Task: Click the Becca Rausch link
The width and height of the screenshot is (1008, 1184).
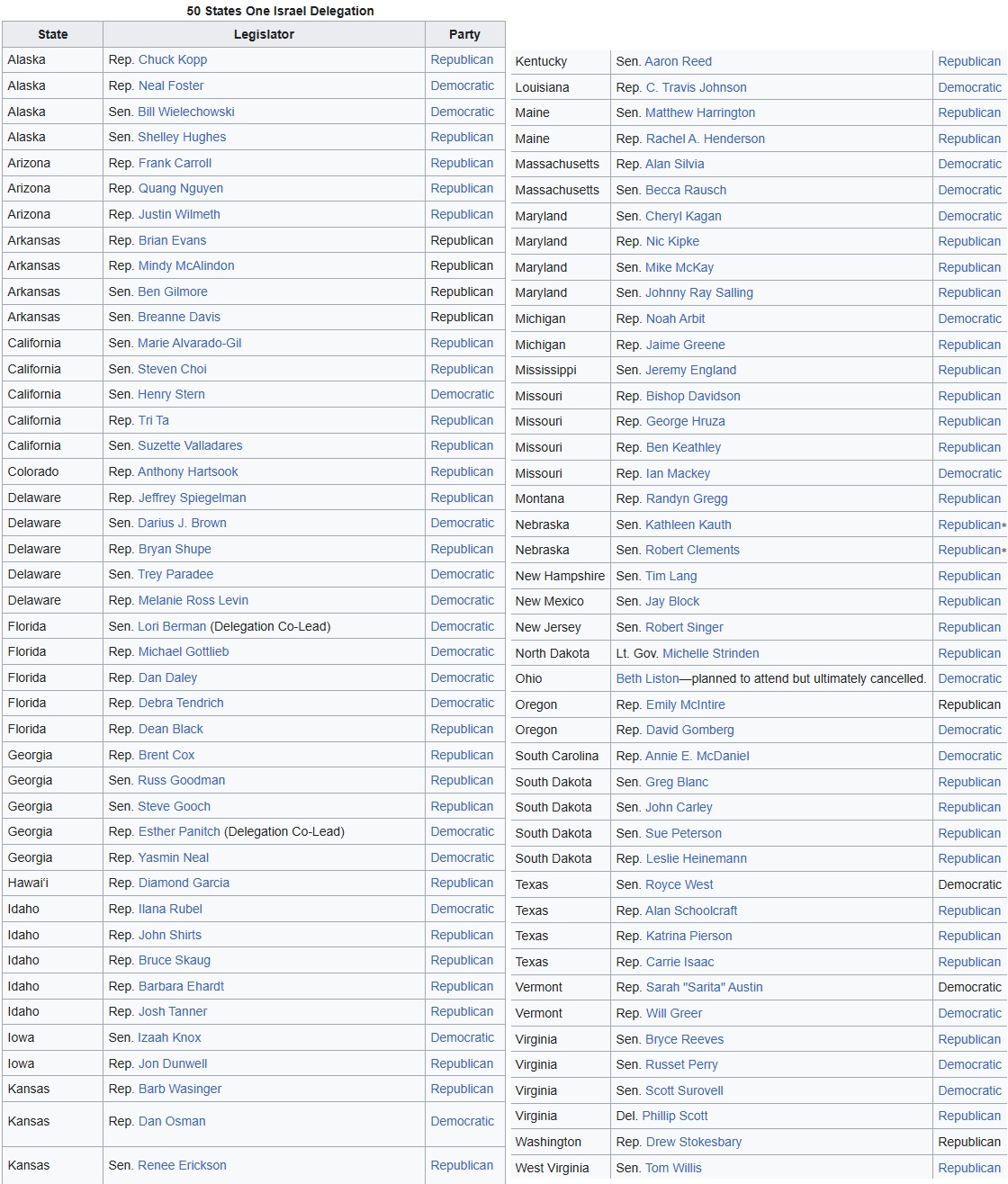Action: tap(686, 190)
